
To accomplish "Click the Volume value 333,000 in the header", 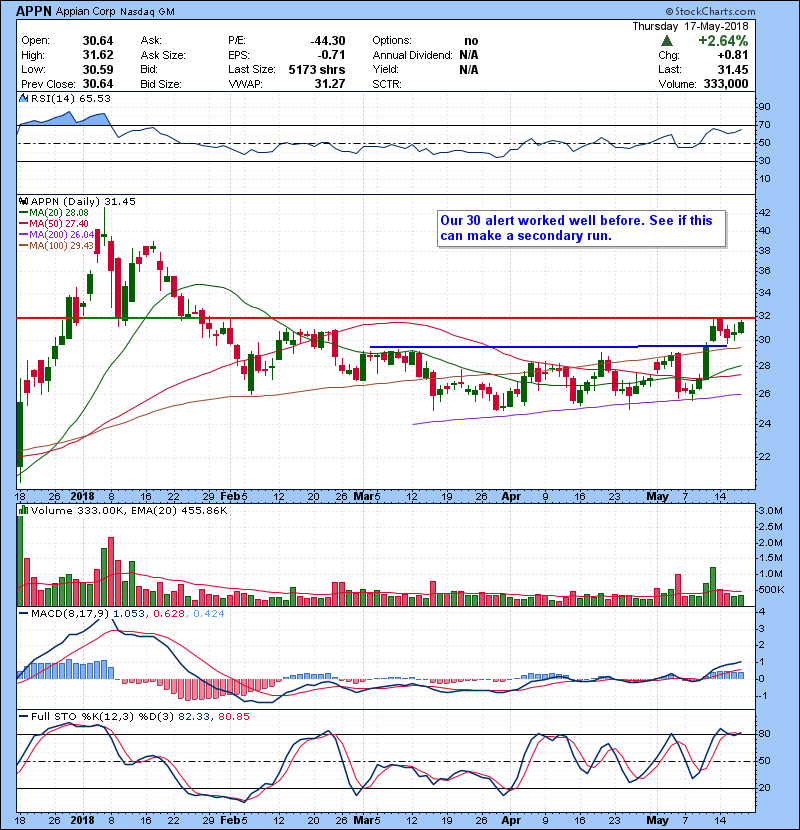I will pyautogui.click(x=726, y=84).
